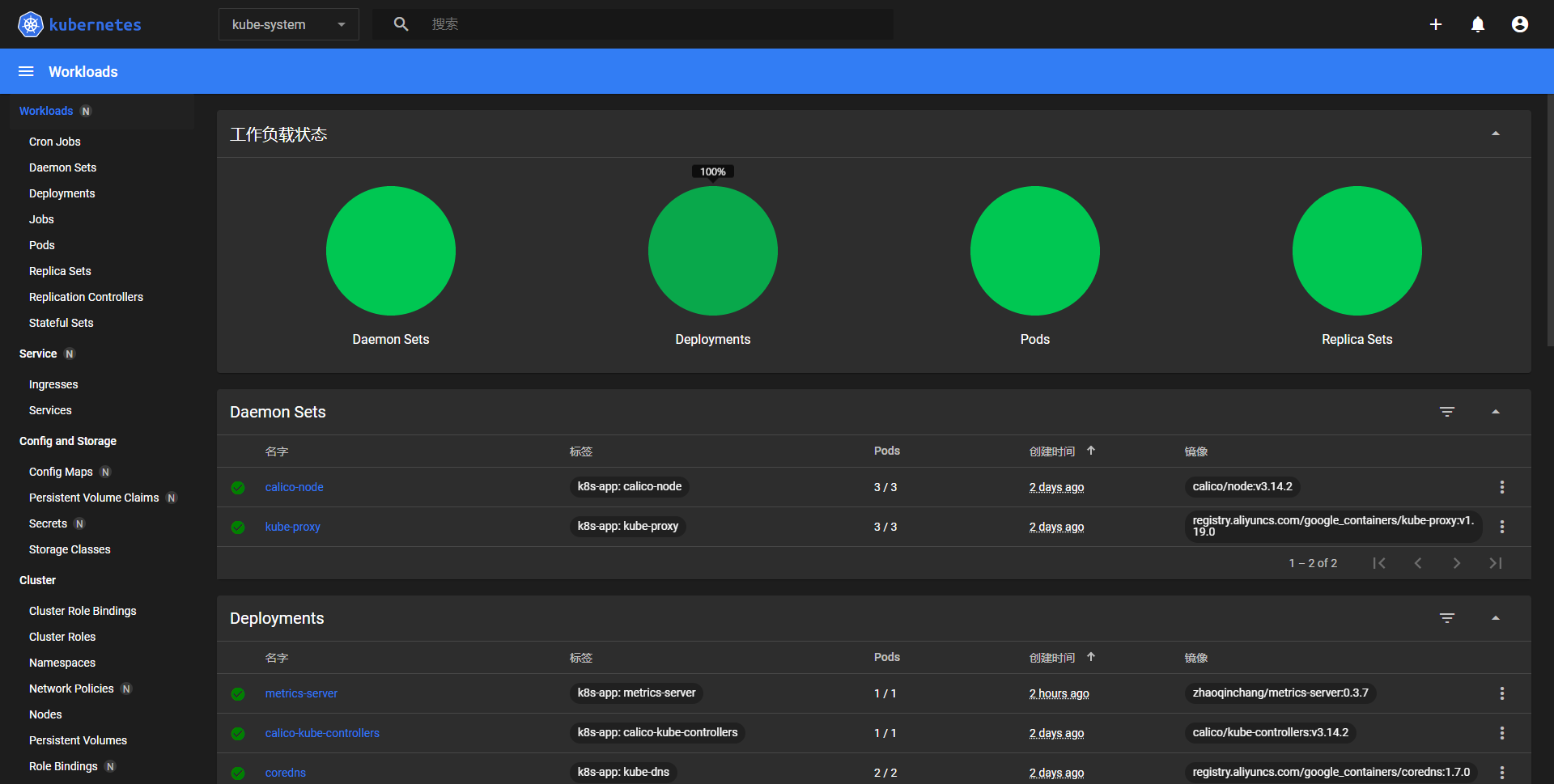Click the plus create resource icon
The width and height of the screenshot is (1554, 784).
click(1436, 24)
